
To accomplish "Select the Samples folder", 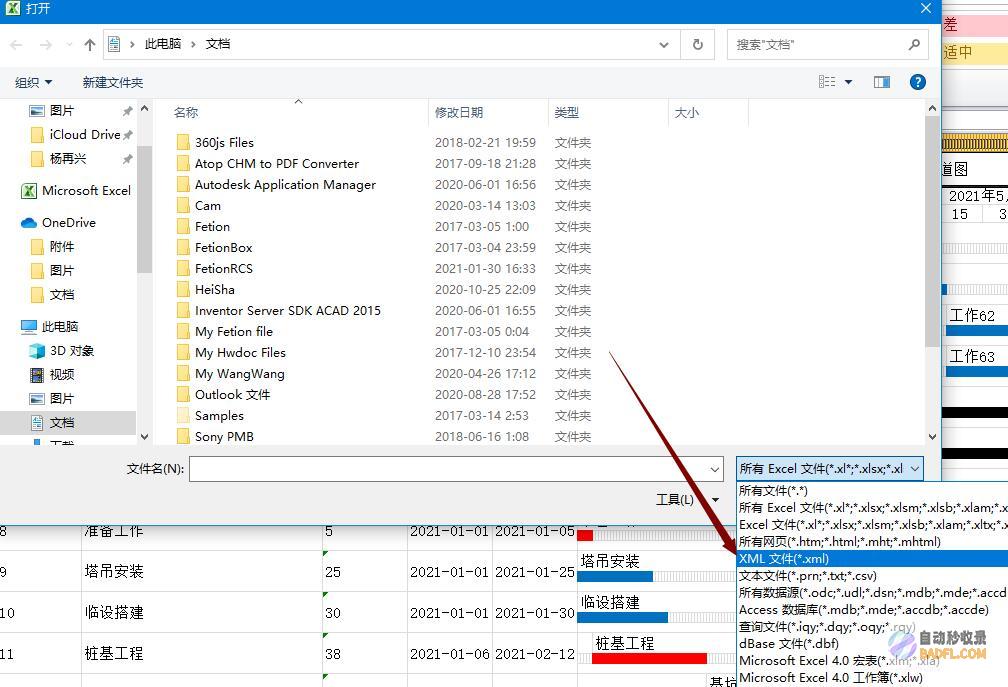I will click(x=219, y=416).
